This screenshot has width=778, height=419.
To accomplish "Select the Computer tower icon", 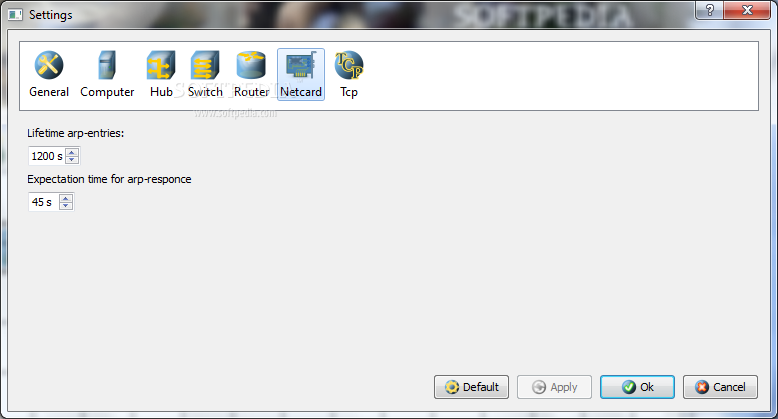I will [107, 65].
